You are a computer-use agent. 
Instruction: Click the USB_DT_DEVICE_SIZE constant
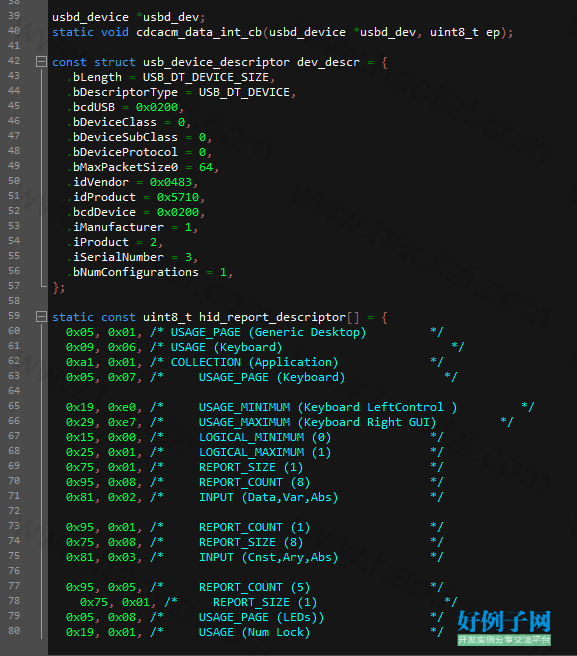pyautogui.click(x=206, y=78)
